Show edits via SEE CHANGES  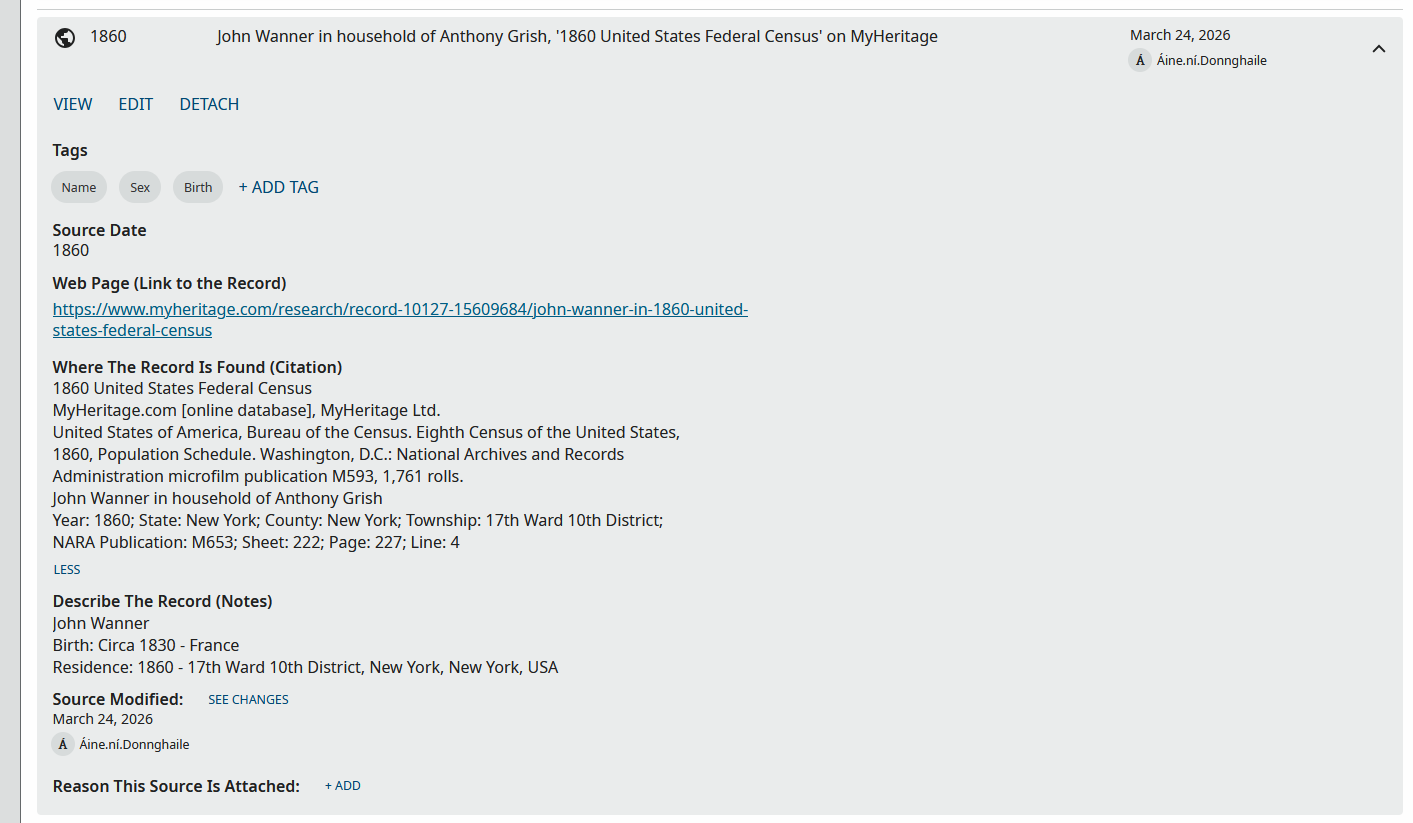248,700
